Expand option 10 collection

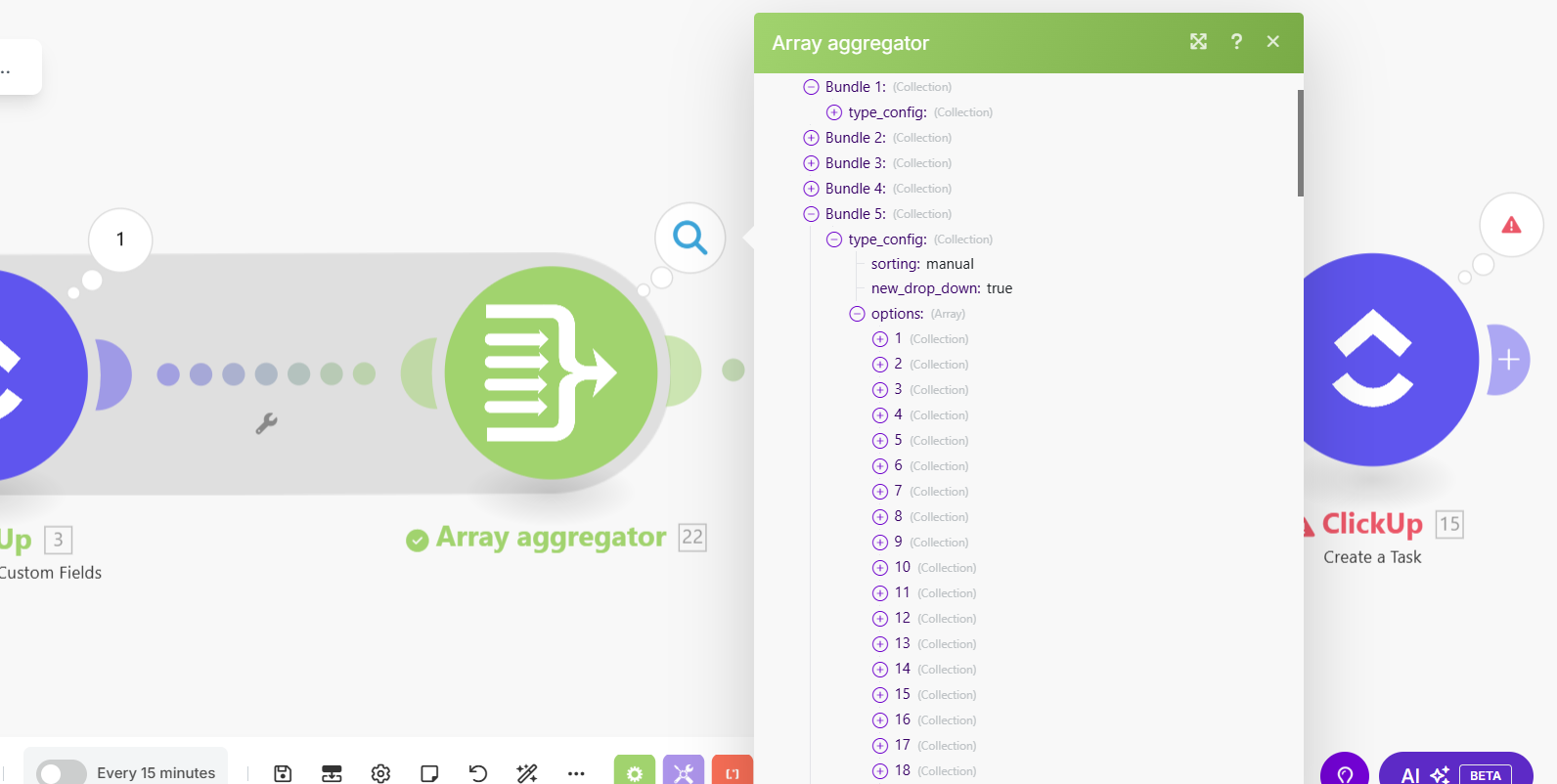click(x=880, y=568)
